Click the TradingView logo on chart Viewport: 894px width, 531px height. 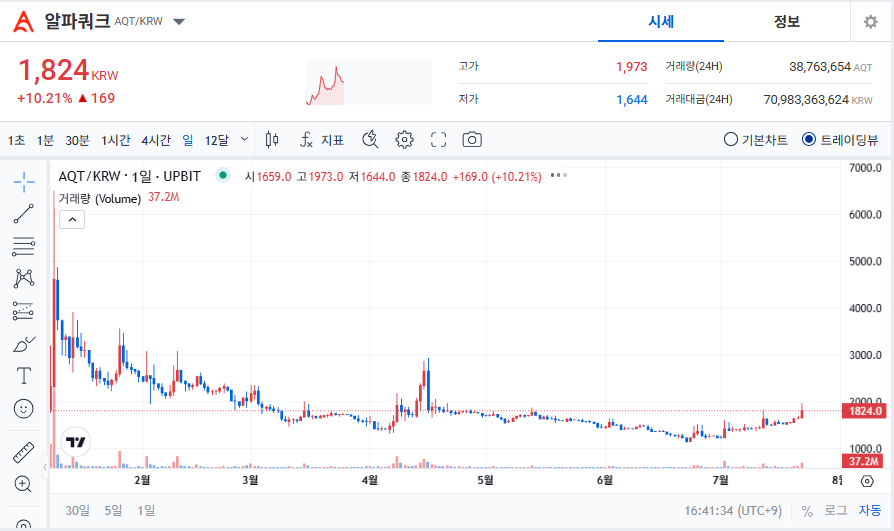pyautogui.click(x=76, y=442)
